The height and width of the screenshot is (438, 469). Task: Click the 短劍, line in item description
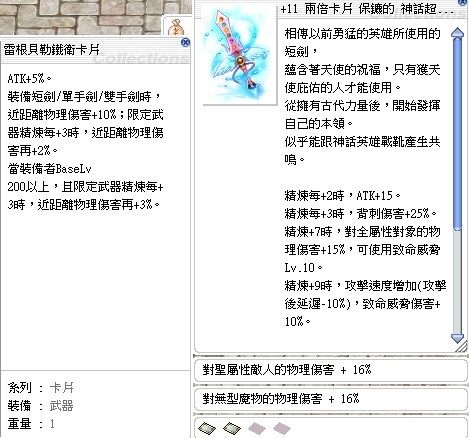pyautogui.click(x=302, y=51)
